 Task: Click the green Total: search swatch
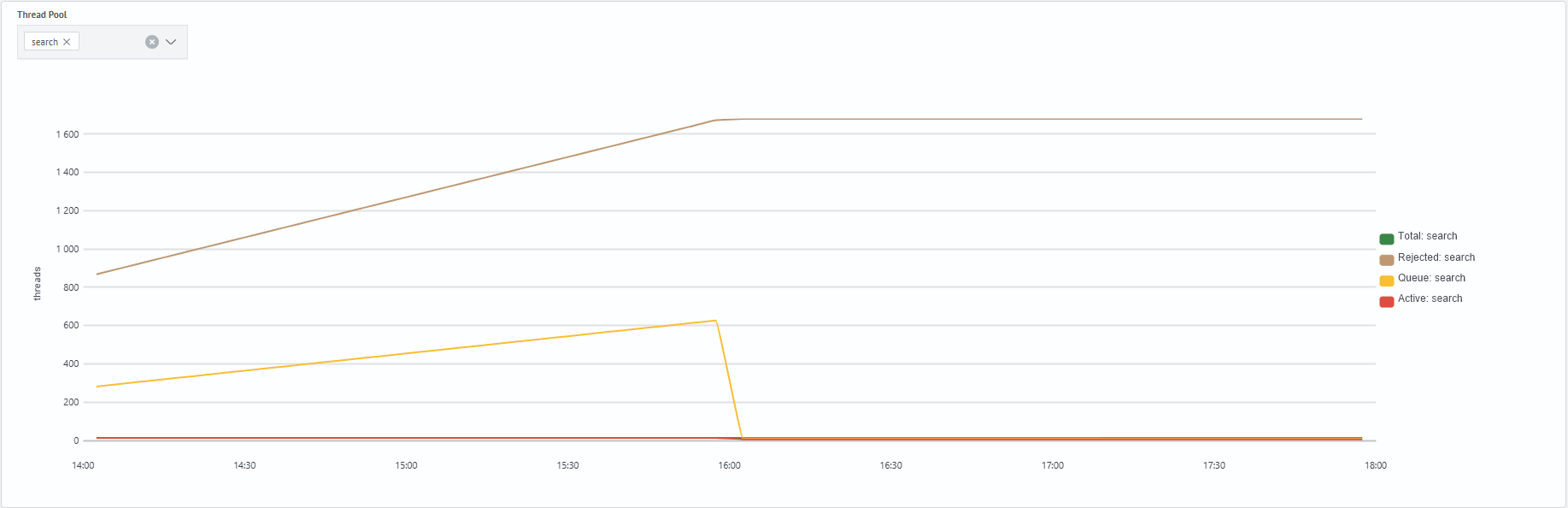[x=1387, y=239]
